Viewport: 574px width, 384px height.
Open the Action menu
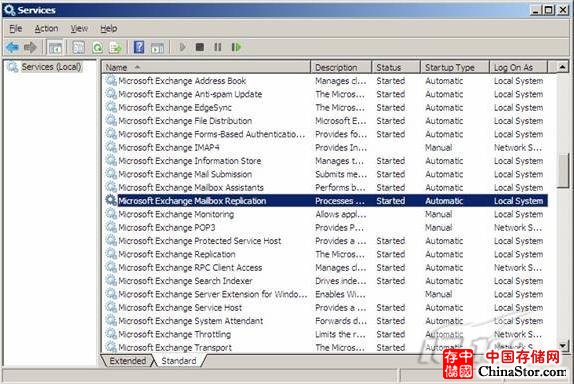pos(46,29)
